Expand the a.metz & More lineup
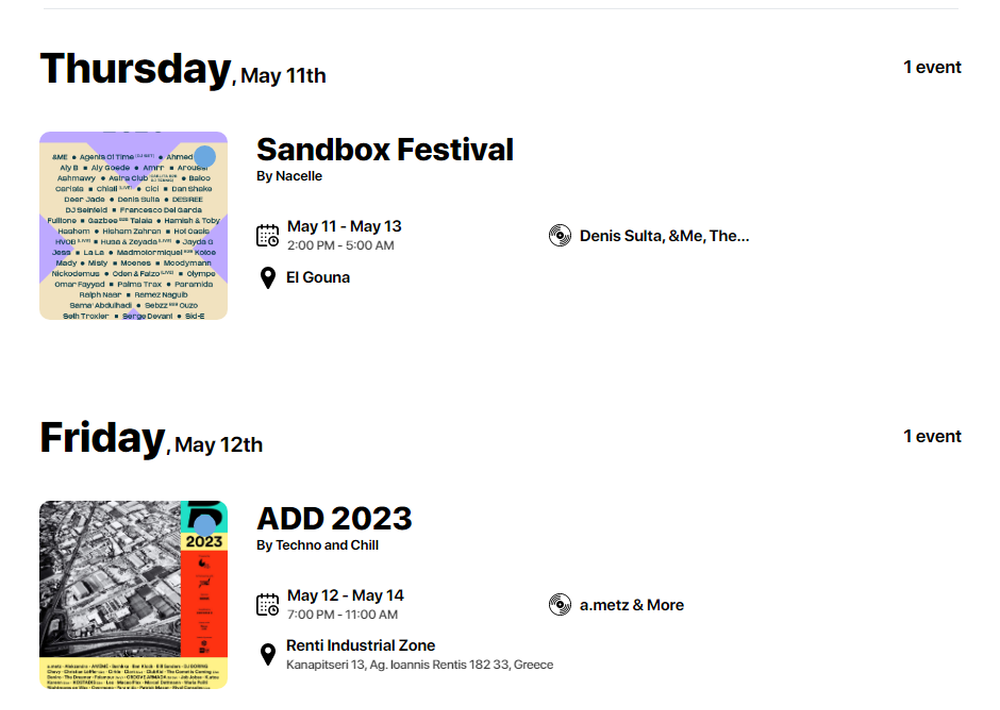1000x710 pixels. click(631, 605)
